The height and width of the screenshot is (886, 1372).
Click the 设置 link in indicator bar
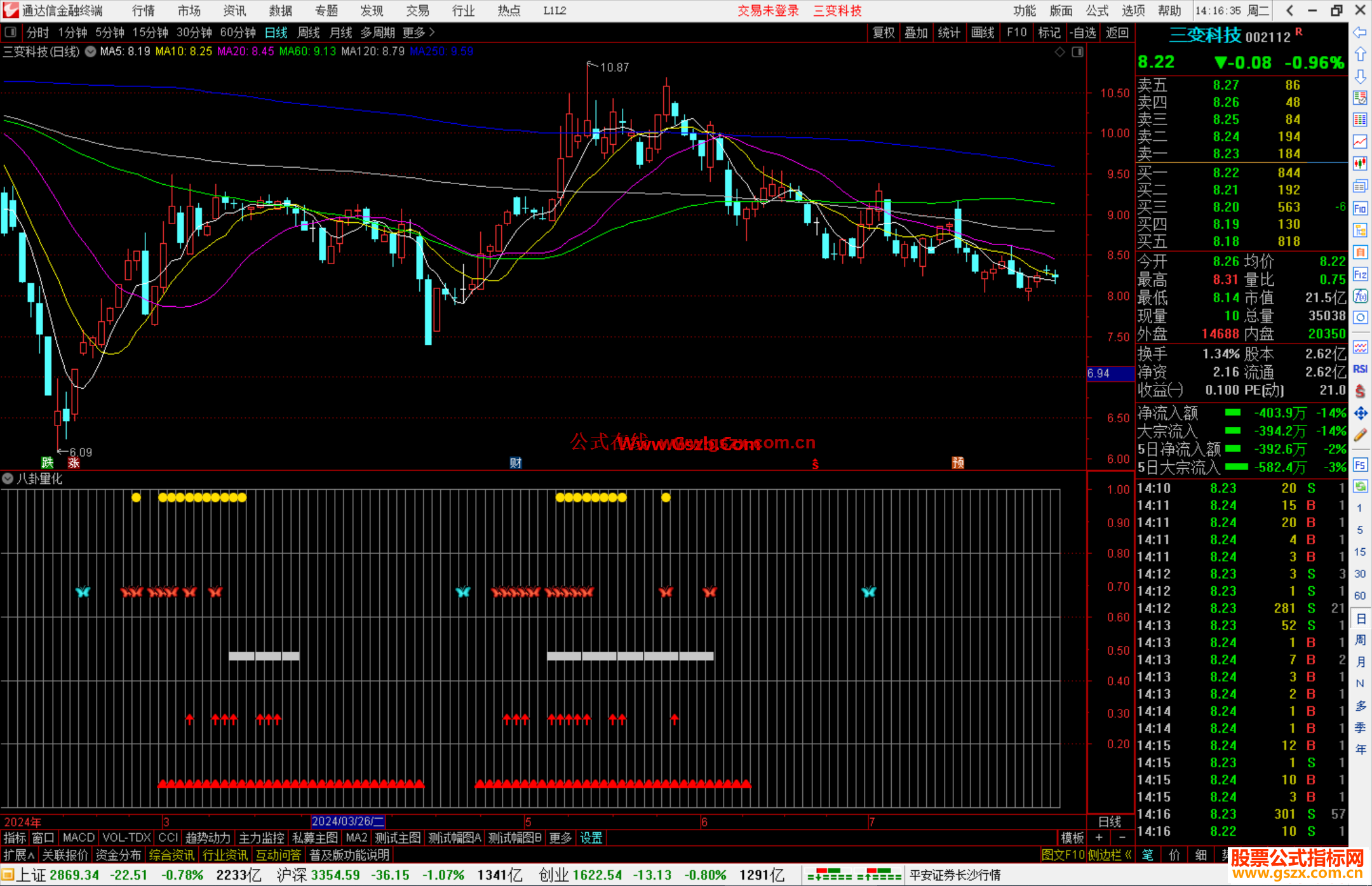591,838
